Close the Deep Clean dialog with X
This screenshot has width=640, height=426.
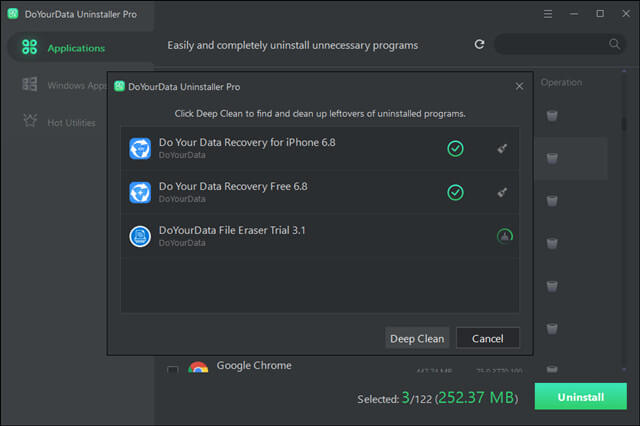tap(519, 87)
